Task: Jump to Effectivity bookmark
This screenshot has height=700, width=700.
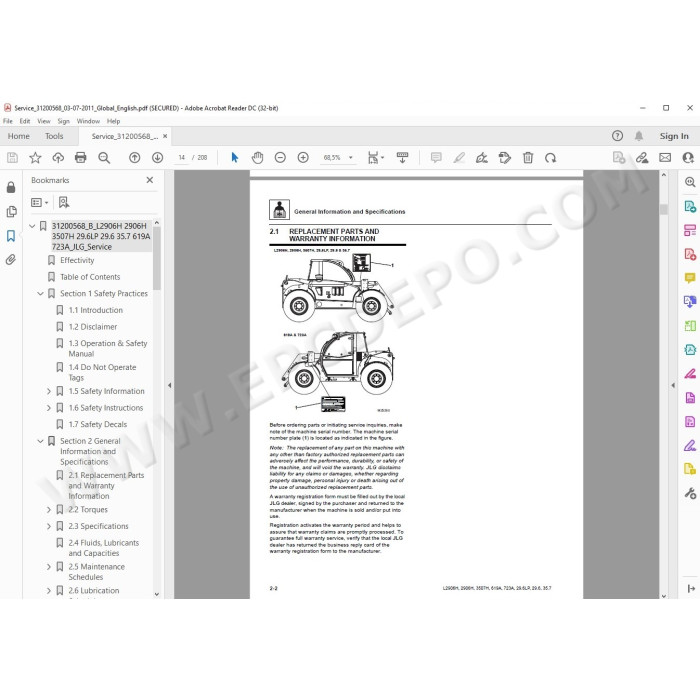Action: tap(77, 260)
